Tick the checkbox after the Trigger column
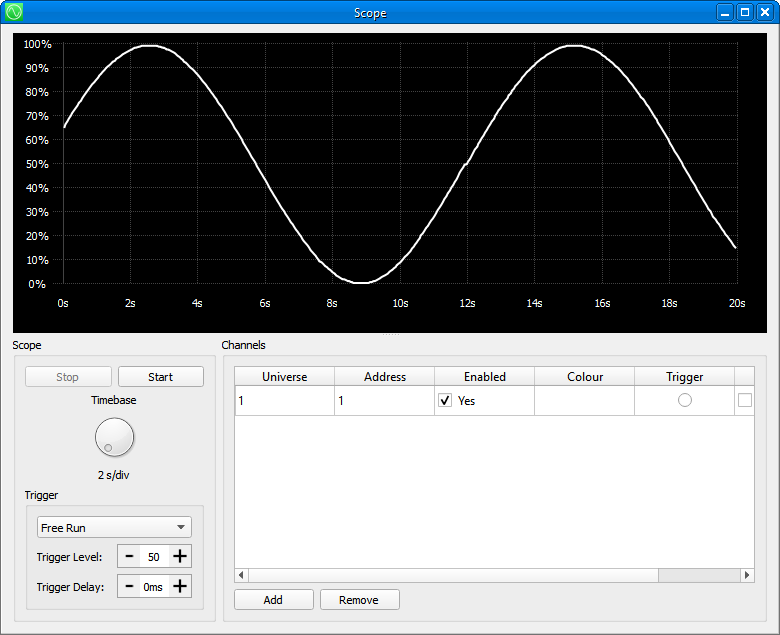 click(x=745, y=400)
